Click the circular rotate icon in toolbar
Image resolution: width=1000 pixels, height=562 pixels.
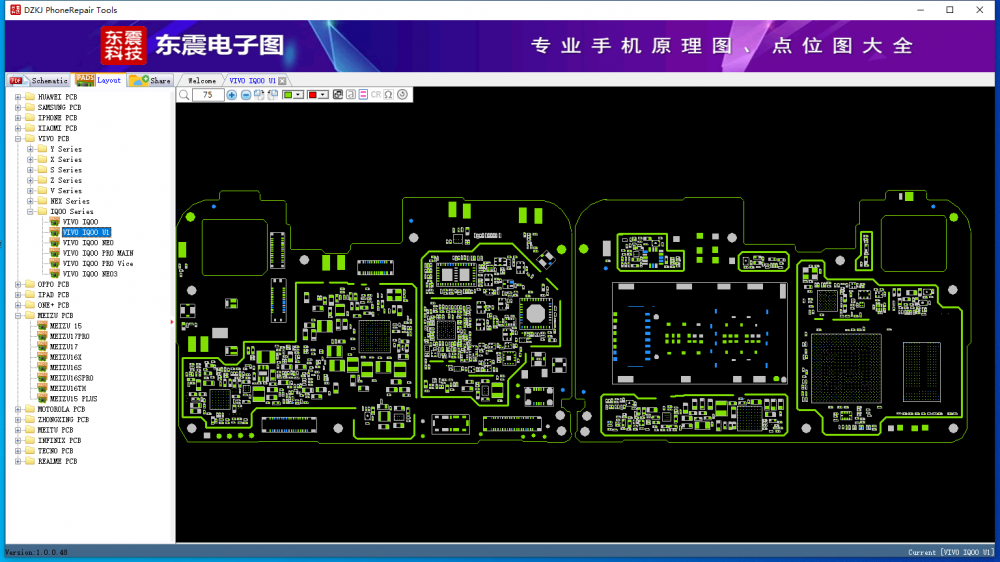[402, 94]
